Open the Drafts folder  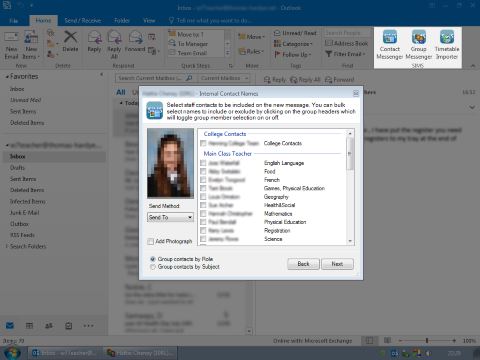(17, 168)
